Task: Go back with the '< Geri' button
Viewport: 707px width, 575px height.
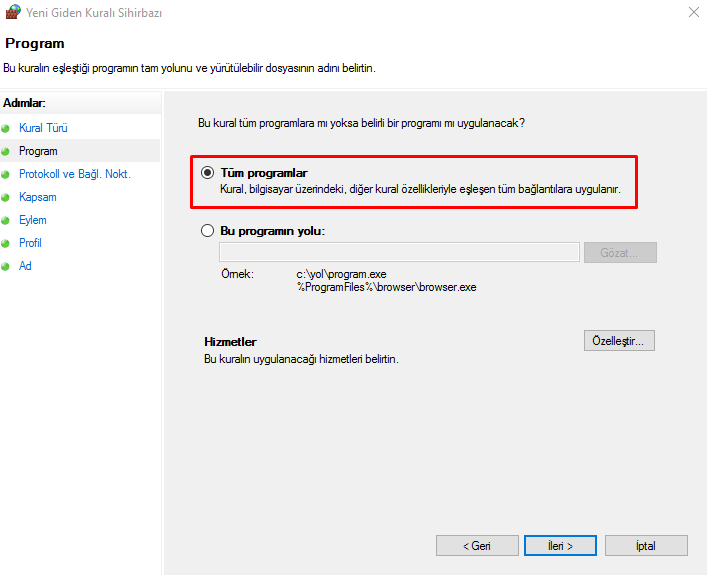Action: [477, 546]
